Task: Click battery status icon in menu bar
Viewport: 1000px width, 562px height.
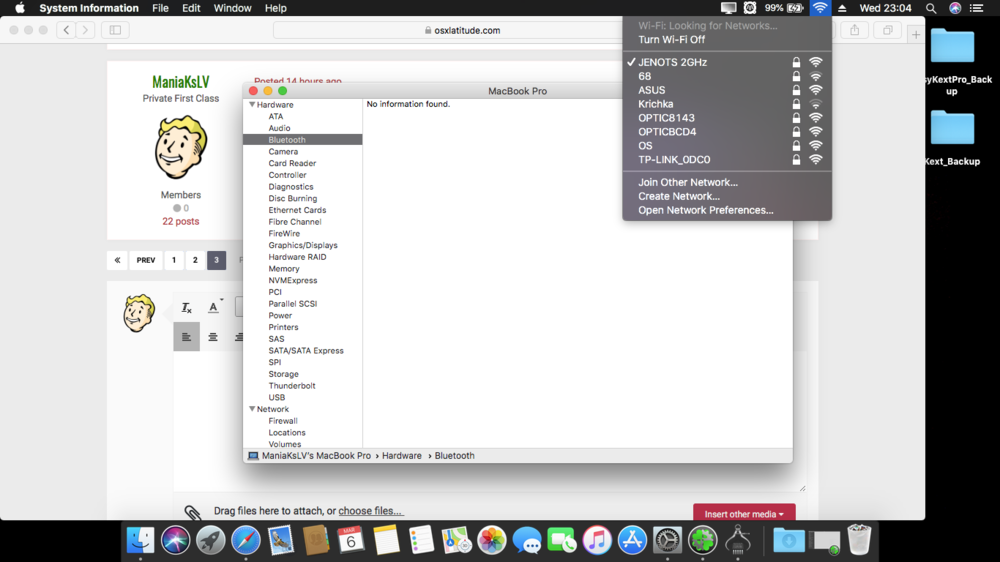Action: coord(795,8)
